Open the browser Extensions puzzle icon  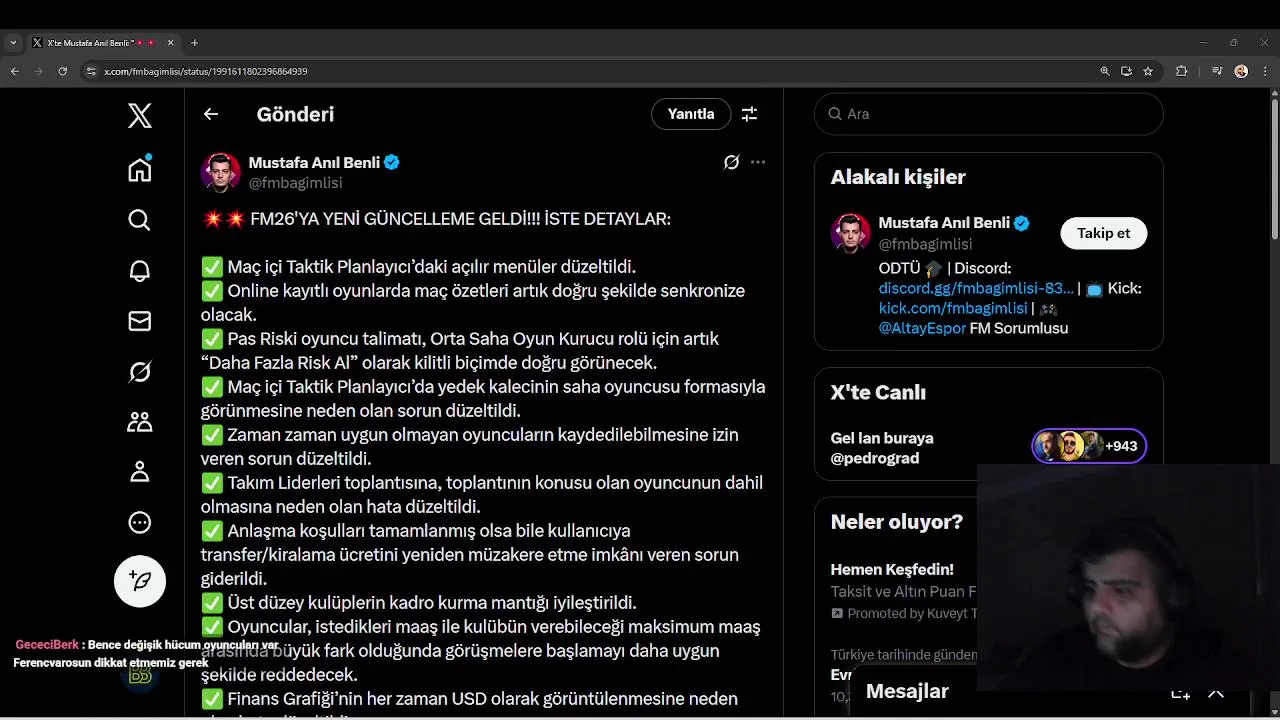tap(1181, 71)
